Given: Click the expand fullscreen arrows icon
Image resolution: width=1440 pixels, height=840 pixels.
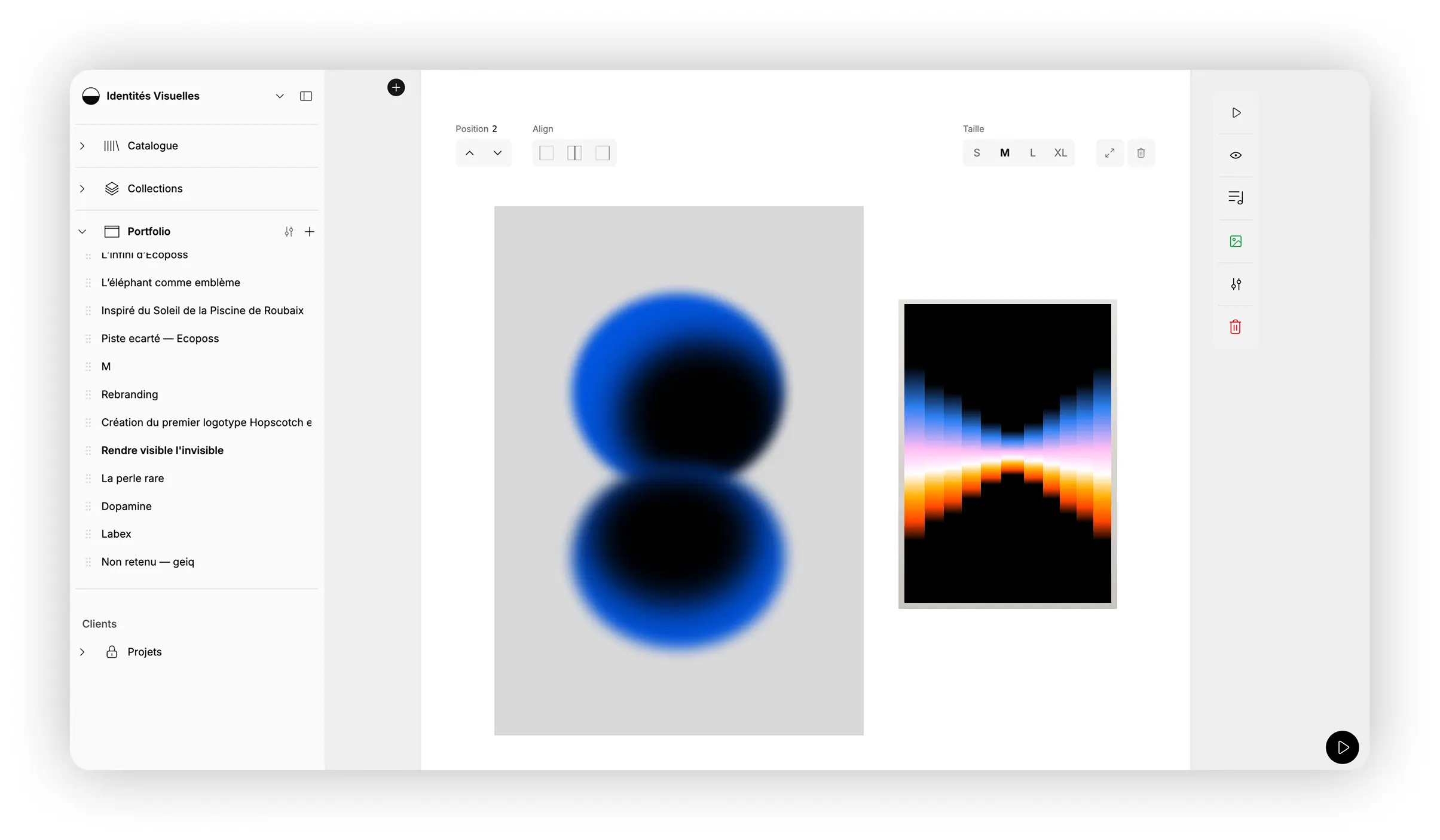Looking at the screenshot, I should [1109, 153].
